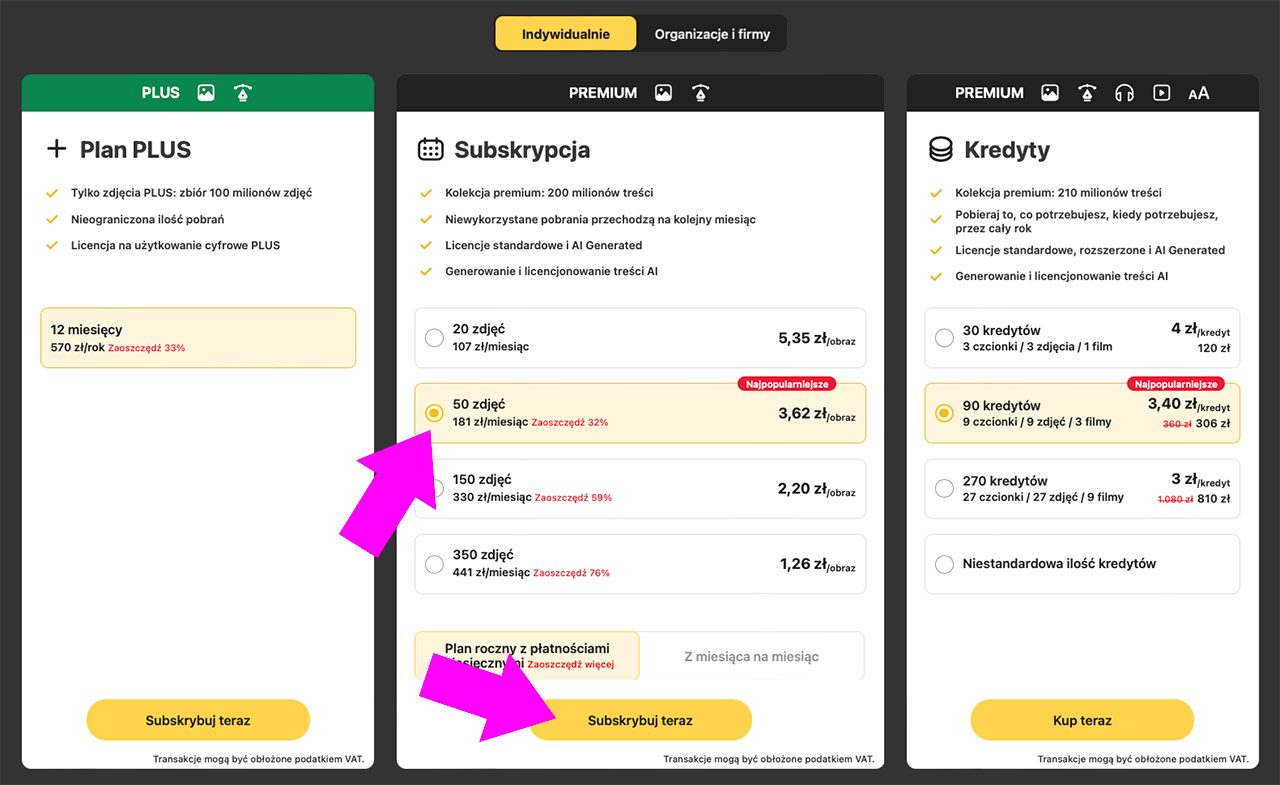Pick the 270 kredytów radio option
Image resolution: width=1280 pixels, height=785 pixels.
click(x=944, y=489)
